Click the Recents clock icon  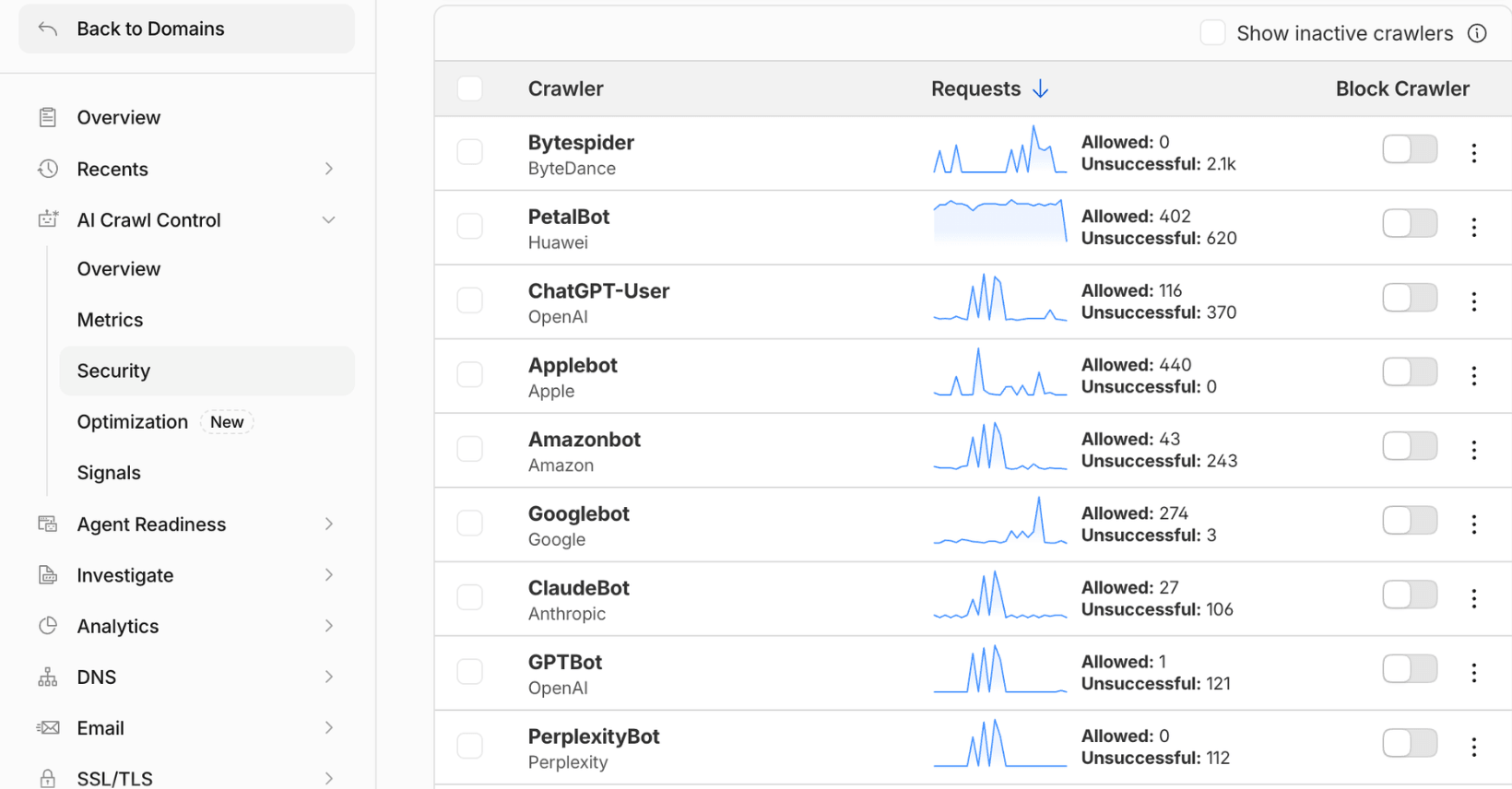click(x=48, y=169)
